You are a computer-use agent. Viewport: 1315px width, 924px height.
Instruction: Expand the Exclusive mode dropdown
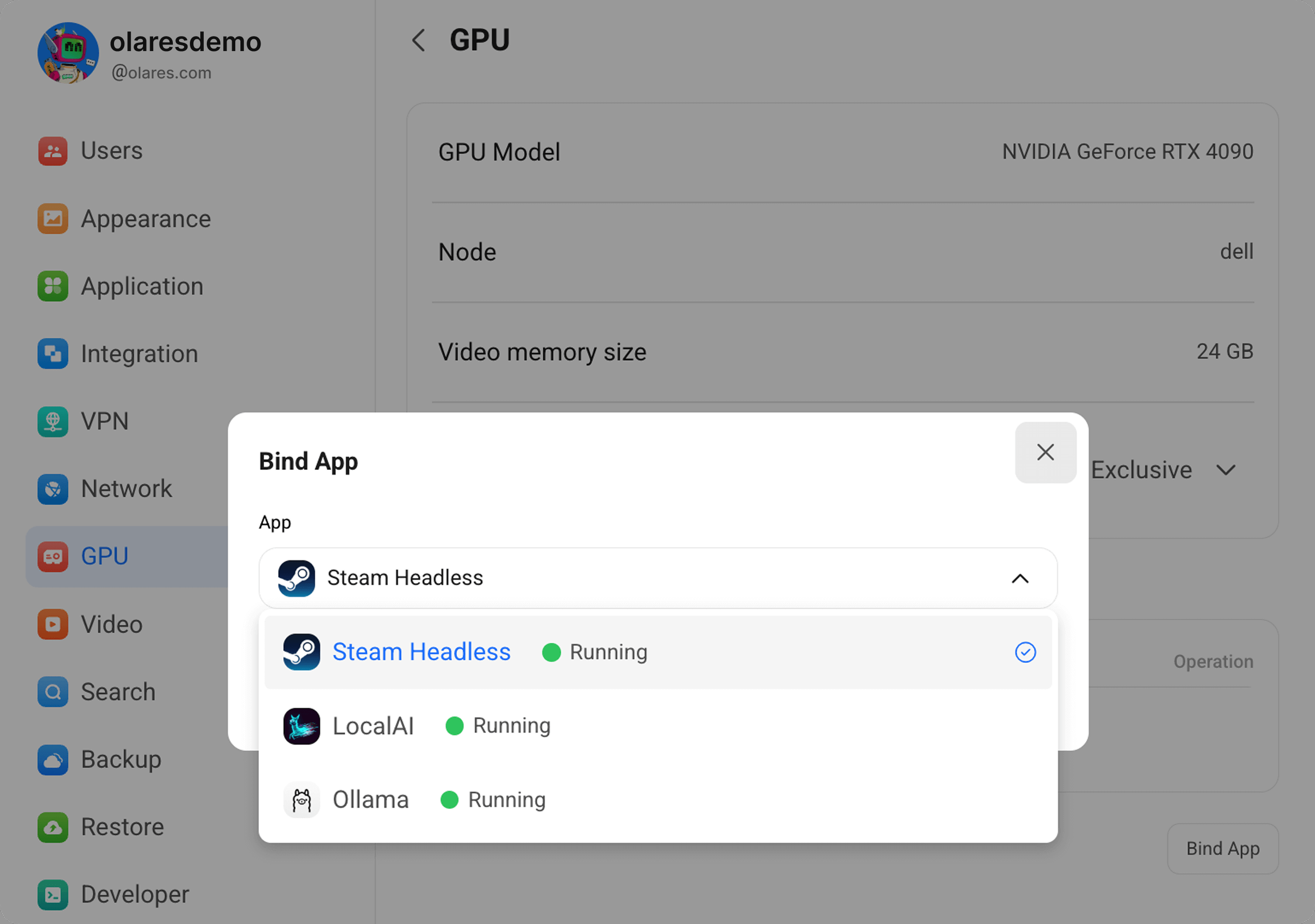1225,471
